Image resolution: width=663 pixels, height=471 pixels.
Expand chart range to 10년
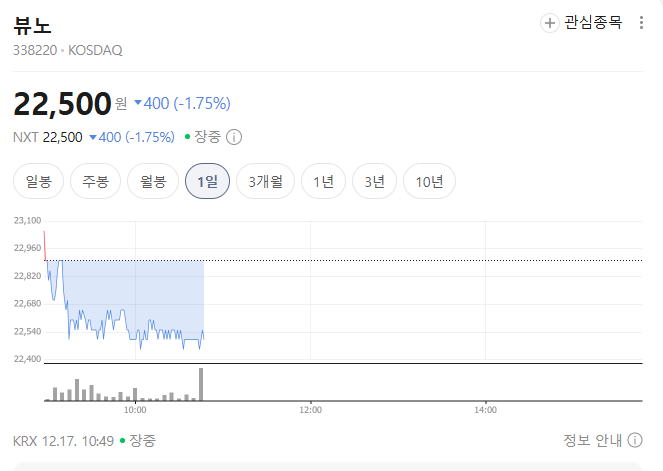[x=429, y=181]
